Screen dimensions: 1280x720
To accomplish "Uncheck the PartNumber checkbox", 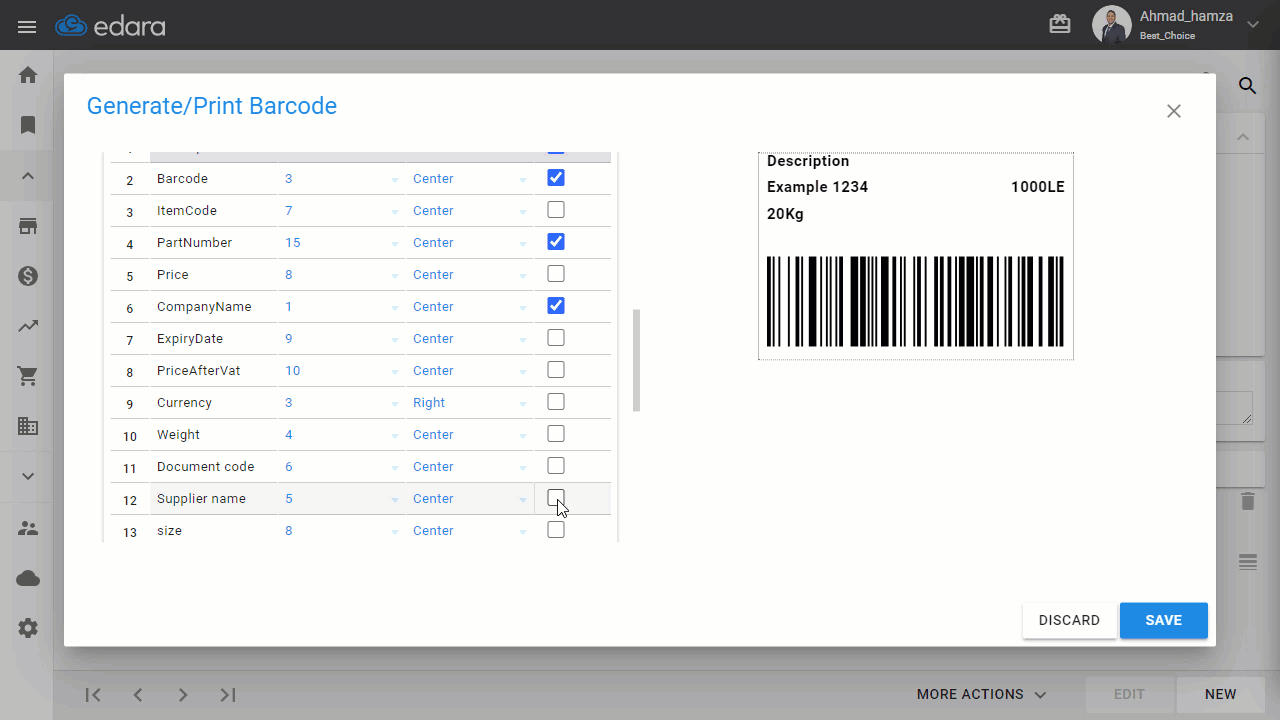I will coord(556,242).
